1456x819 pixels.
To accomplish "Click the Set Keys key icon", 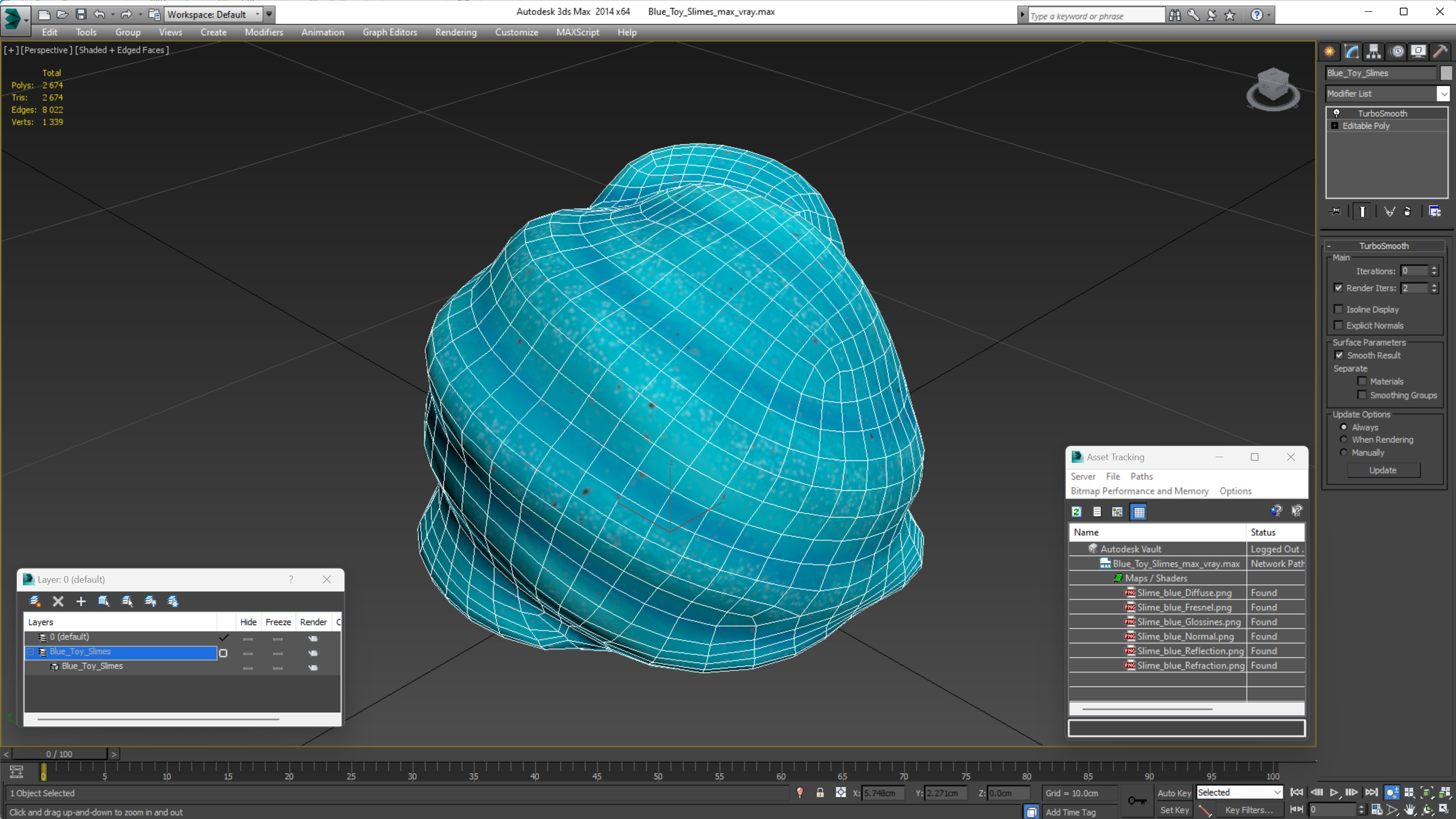I will 1137,800.
